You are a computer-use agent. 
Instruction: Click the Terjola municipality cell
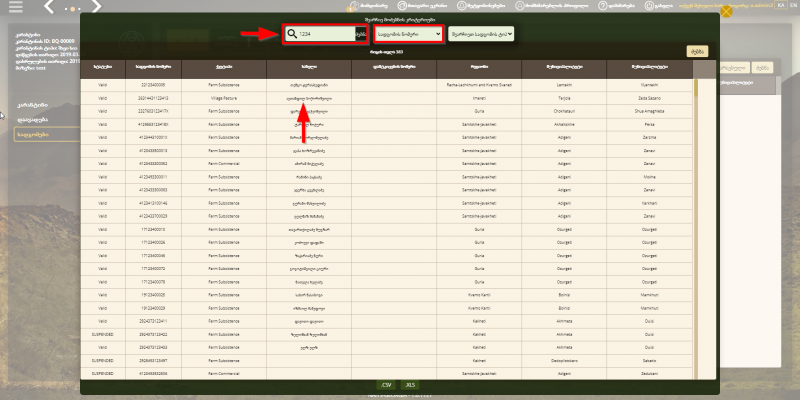click(564, 98)
